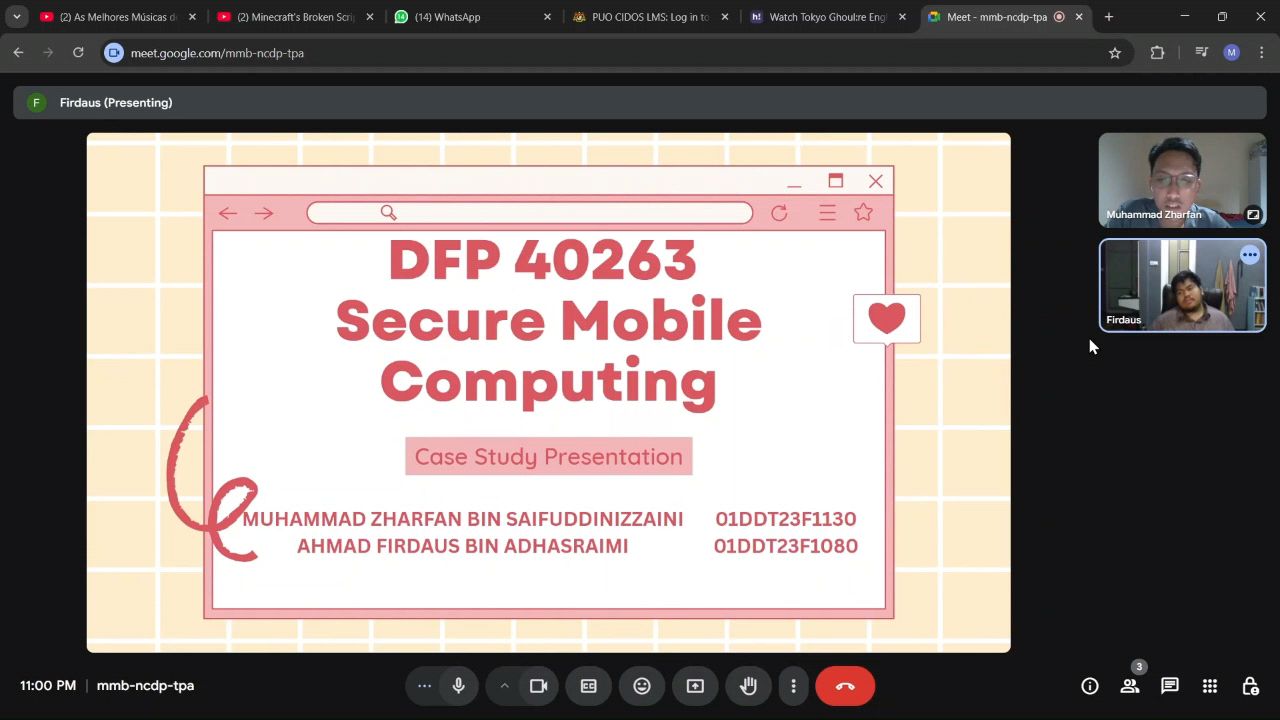Open host controls lock icon

(1250, 686)
